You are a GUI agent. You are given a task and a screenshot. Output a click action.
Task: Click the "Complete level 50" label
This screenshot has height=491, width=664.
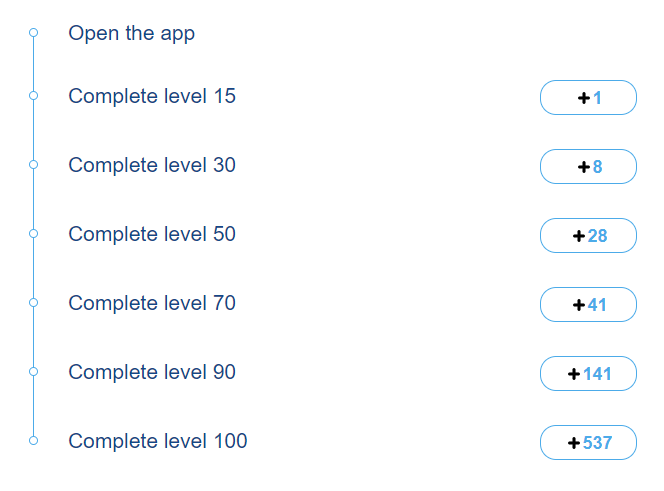click(x=152, y=234)
